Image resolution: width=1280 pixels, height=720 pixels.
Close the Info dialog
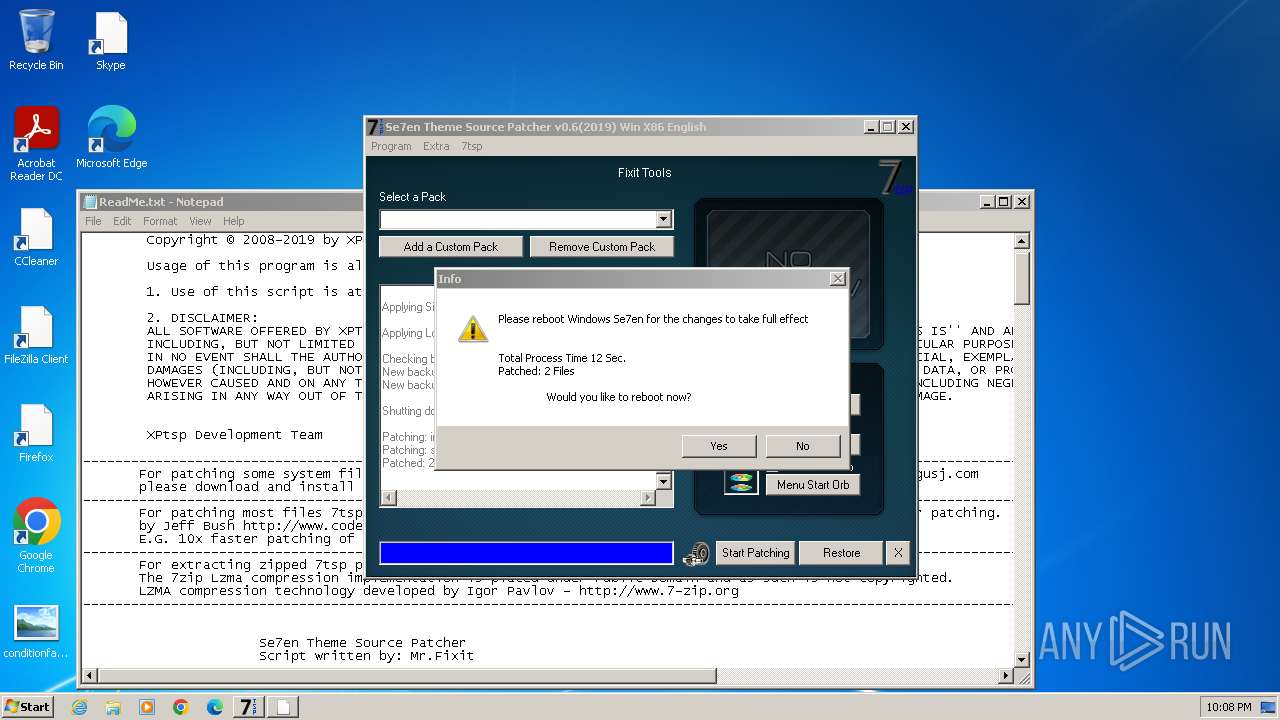838,279
